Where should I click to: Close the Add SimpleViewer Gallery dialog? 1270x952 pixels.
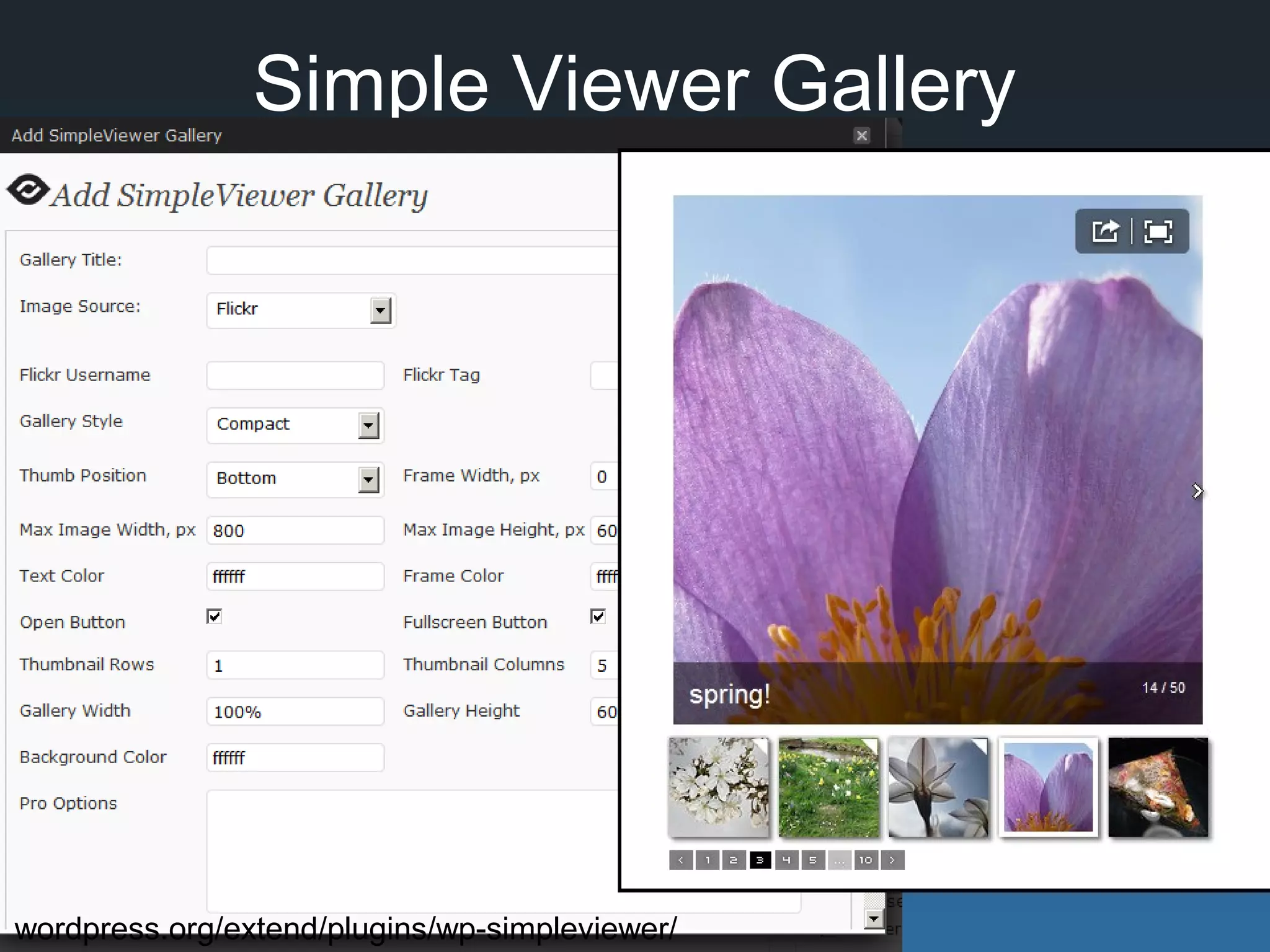(861, 135)
